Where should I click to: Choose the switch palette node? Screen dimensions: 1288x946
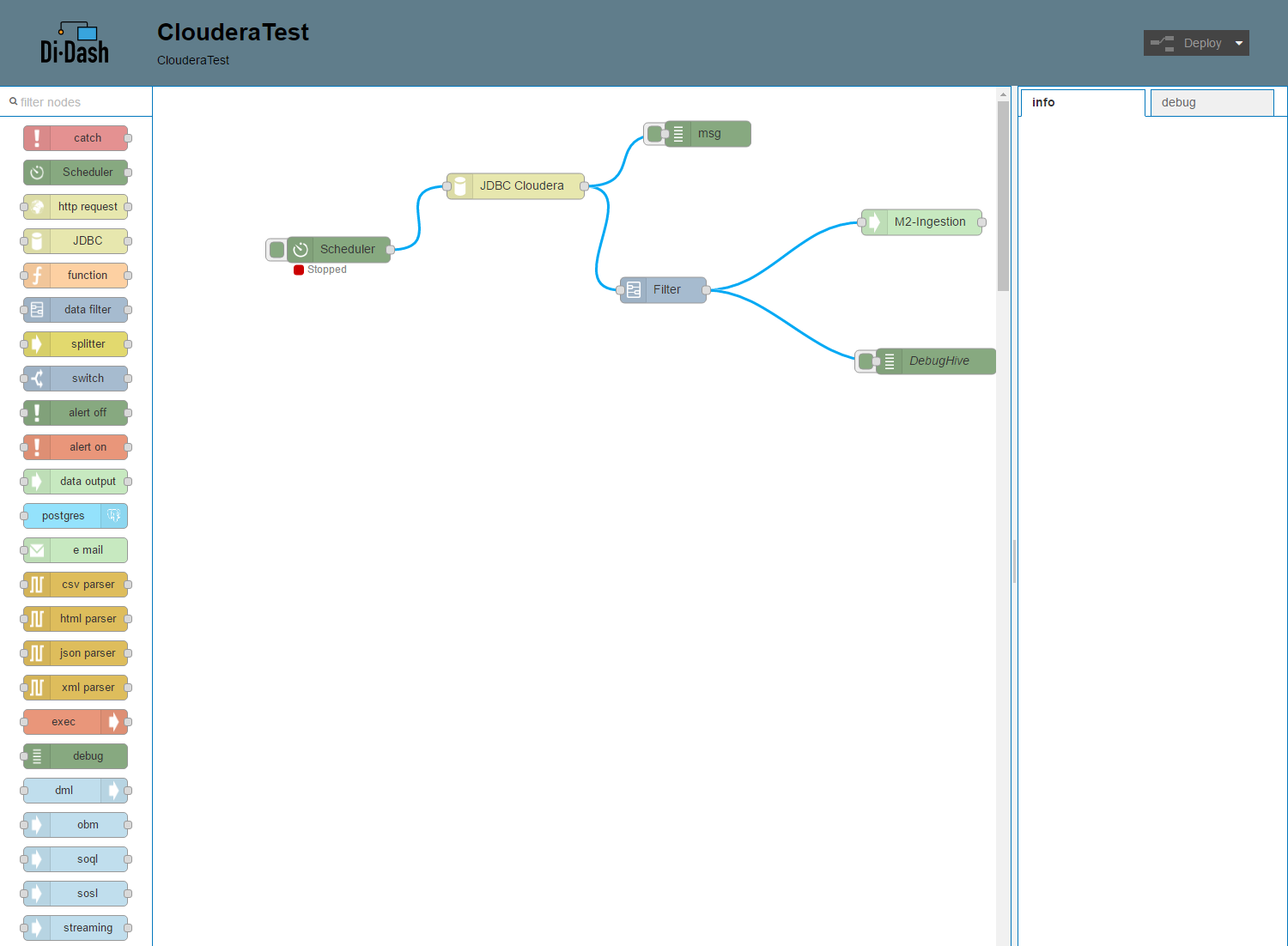76,379
